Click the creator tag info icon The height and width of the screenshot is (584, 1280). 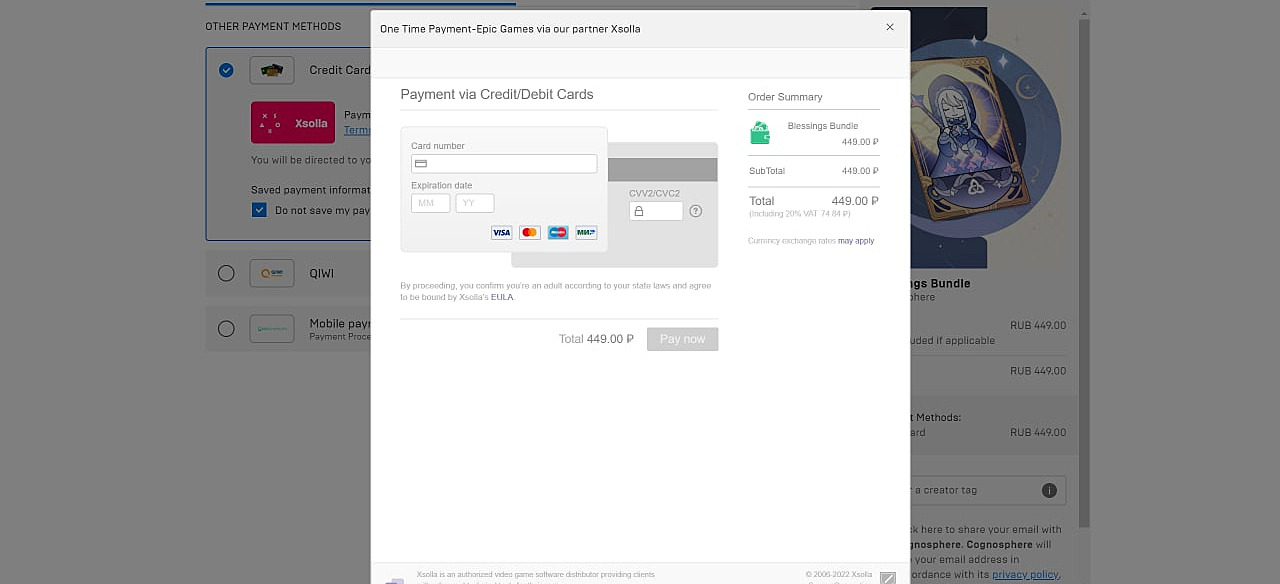pyautogui.click(x=1049, y=490)
